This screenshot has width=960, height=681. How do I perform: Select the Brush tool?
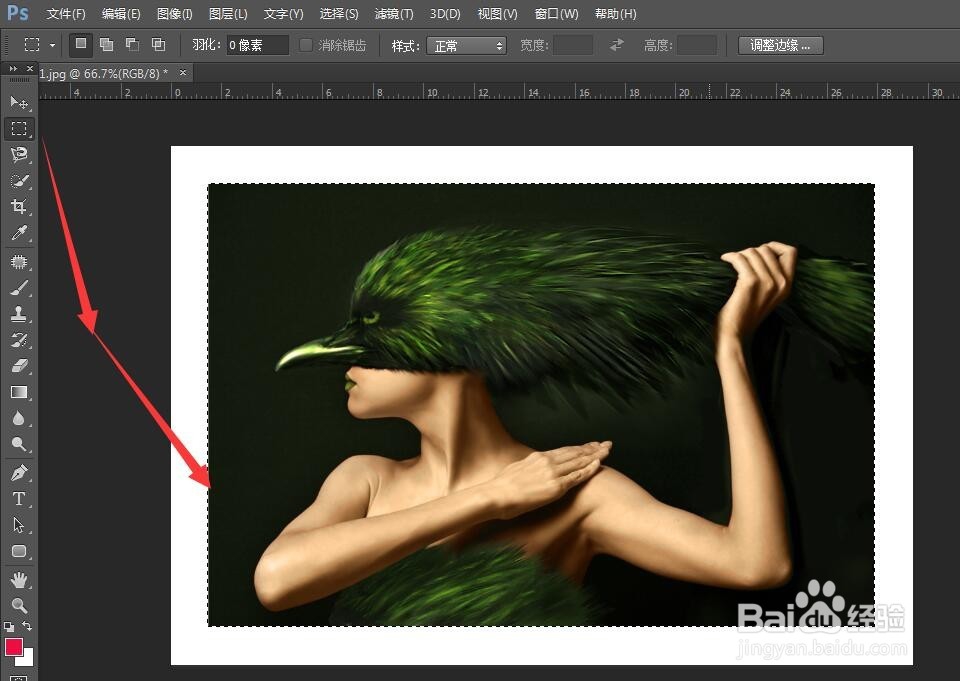point(19,288)
